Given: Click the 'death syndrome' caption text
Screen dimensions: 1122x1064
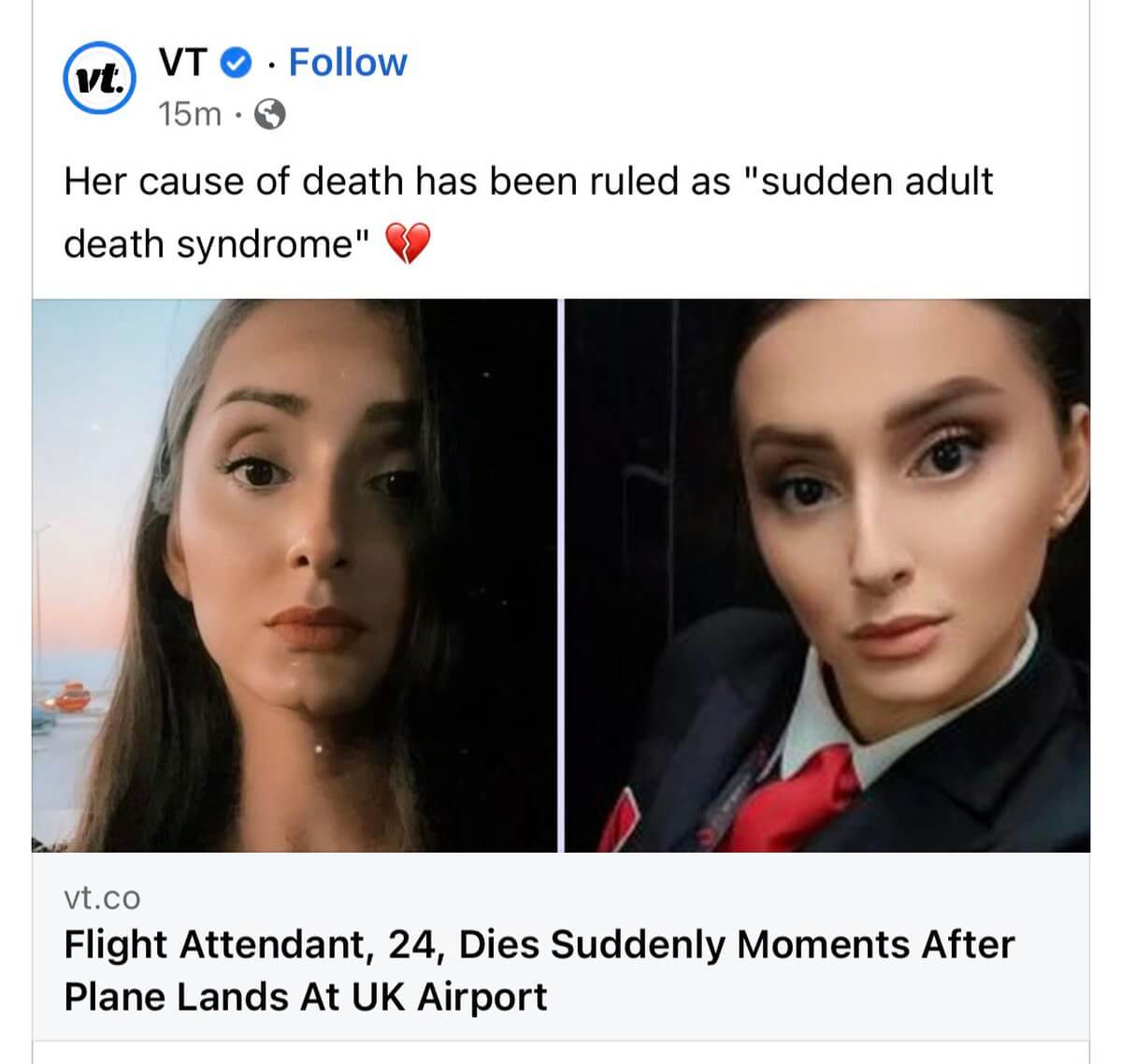Looking at the screenshot, I should click(x=217, y=245).
